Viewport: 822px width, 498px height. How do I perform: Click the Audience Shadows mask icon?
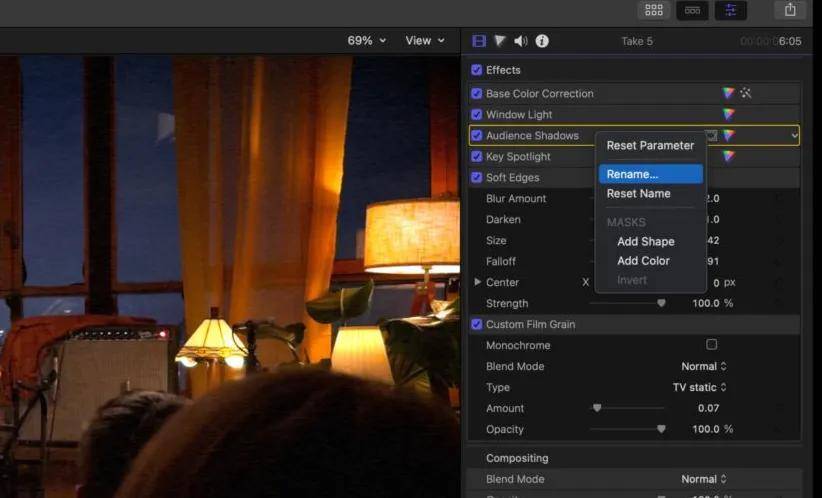[x=711, y=135]
